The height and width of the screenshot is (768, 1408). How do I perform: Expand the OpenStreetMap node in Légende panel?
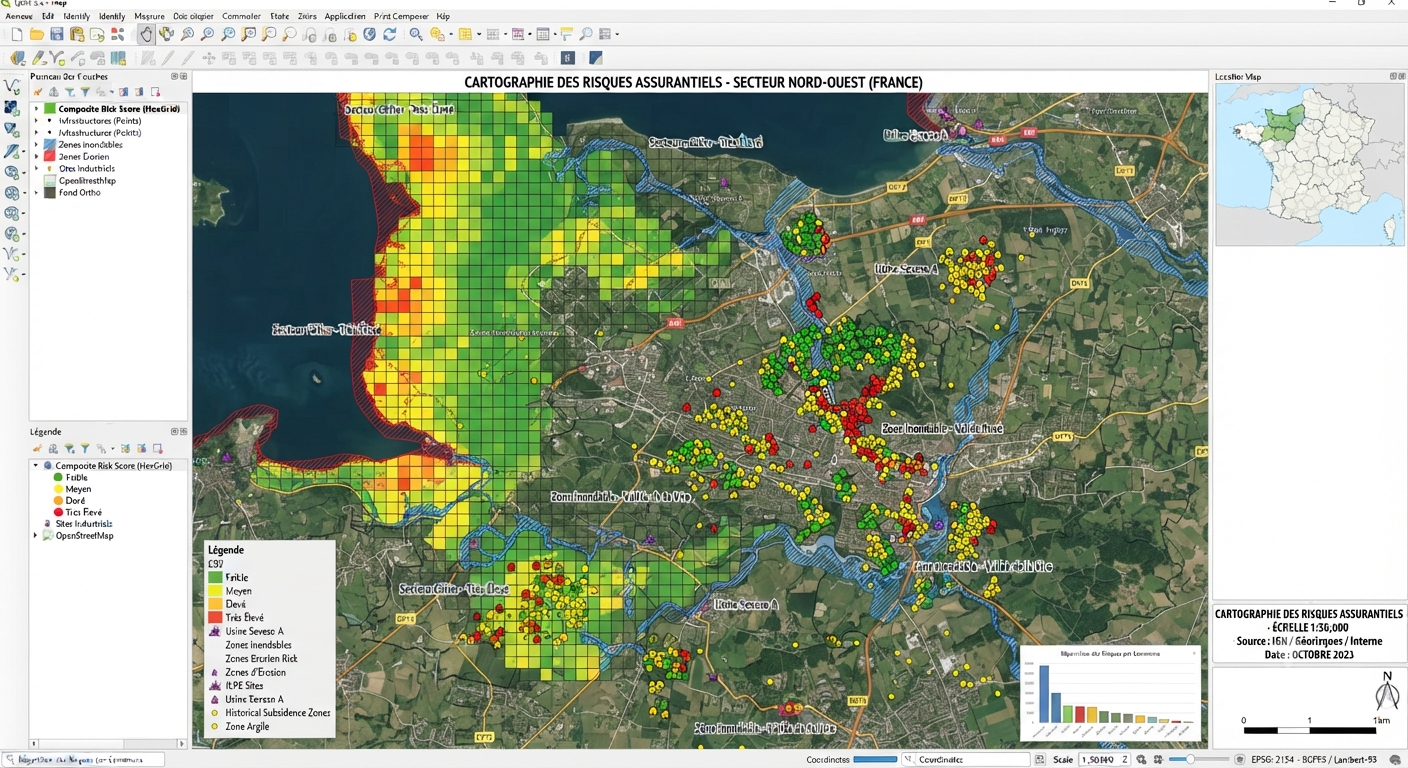point(35,535)
